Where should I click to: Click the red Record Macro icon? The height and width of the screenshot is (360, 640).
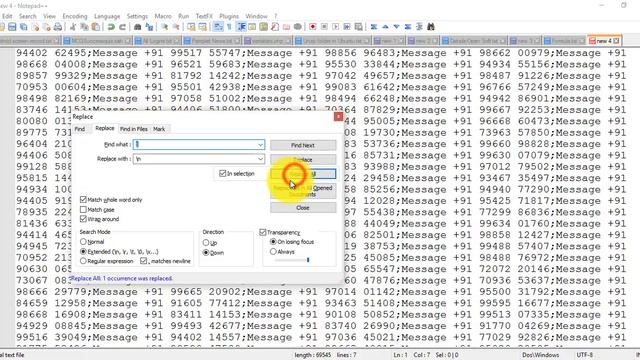pos(313,27)
